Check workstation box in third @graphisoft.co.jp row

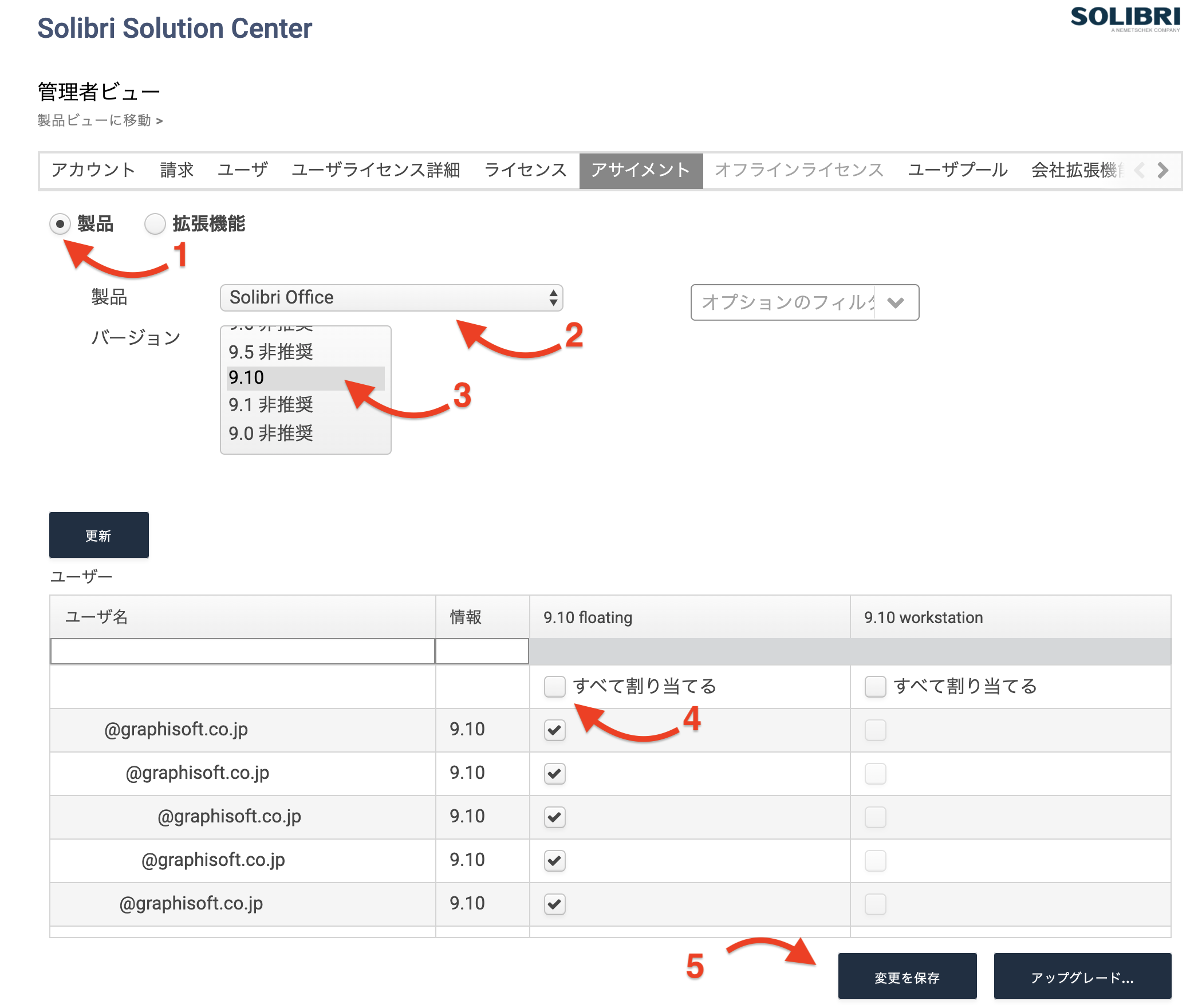coord(875,817)
